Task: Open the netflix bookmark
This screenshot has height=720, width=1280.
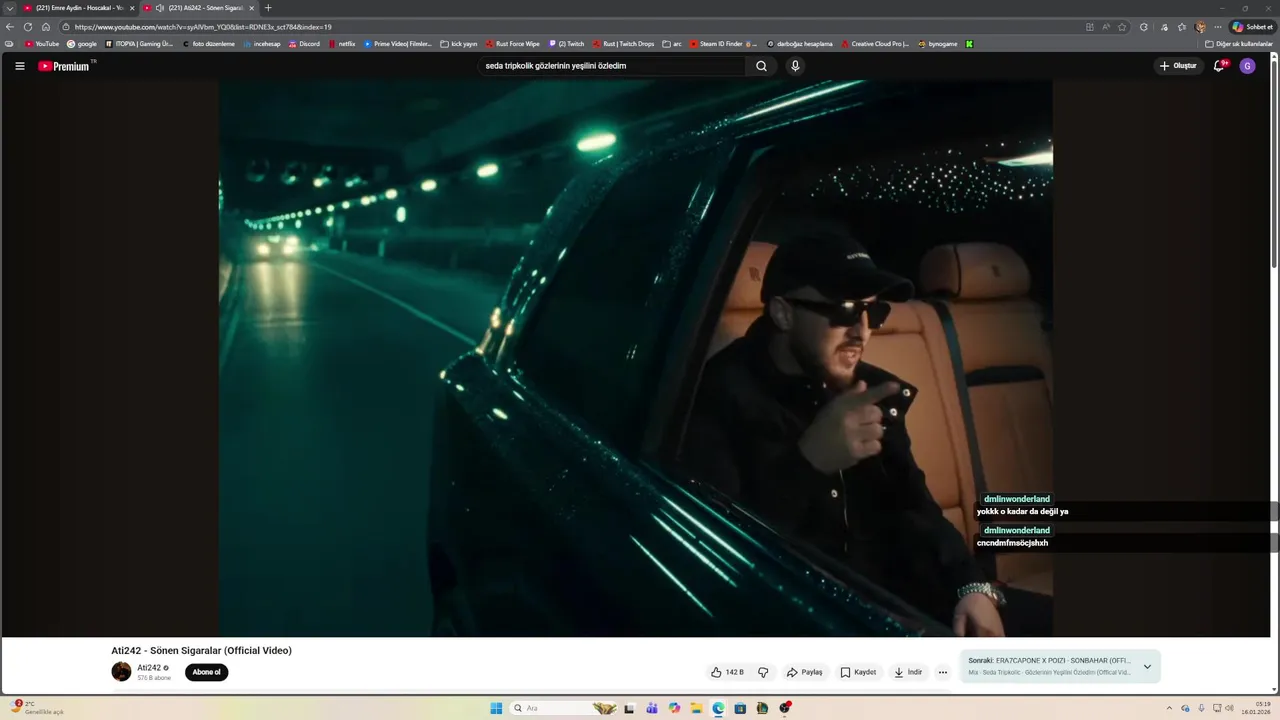Action: point(341,44)
